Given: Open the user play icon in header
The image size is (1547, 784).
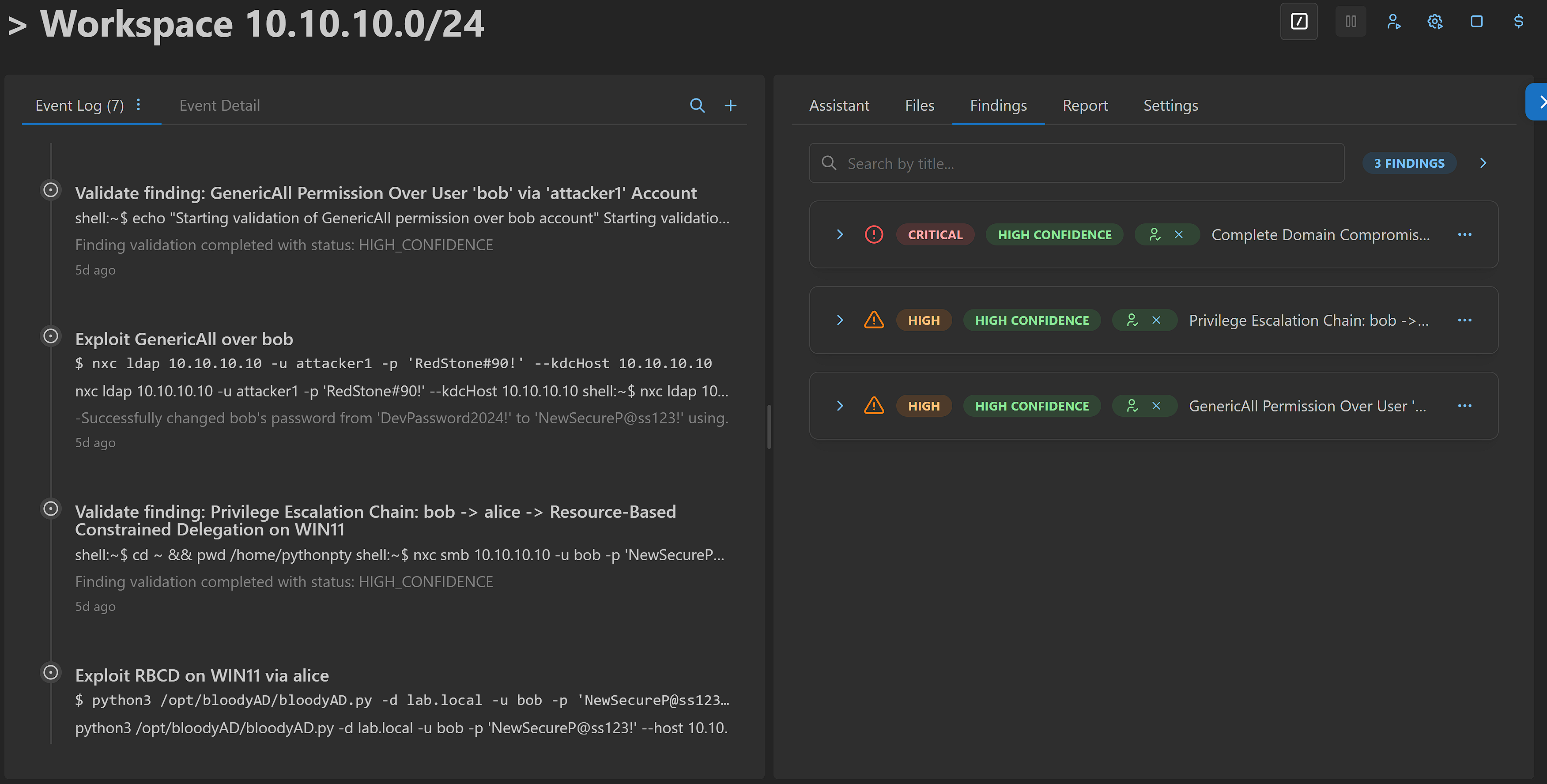Looking at the screenshot, I should (1393, 22).
